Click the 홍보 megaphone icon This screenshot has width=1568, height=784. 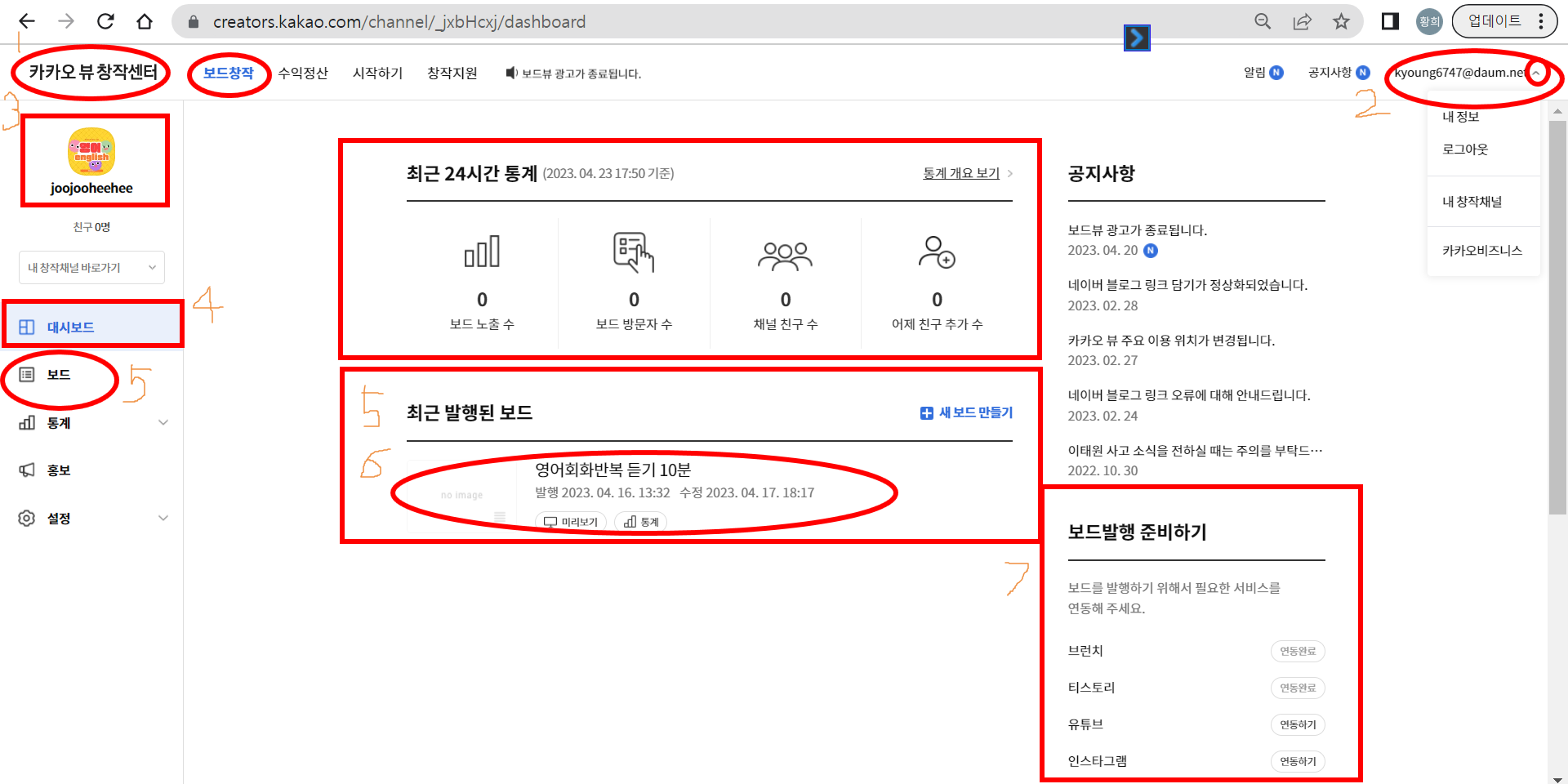[x=27, y=470]
